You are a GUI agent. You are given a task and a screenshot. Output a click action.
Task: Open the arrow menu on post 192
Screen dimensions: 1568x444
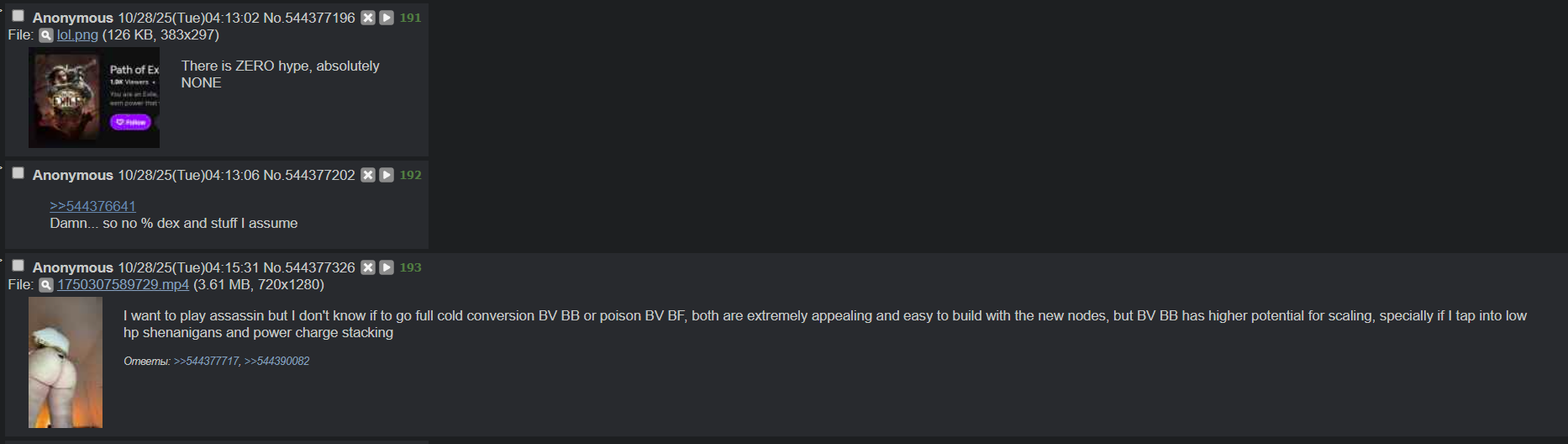pos(387,175)
